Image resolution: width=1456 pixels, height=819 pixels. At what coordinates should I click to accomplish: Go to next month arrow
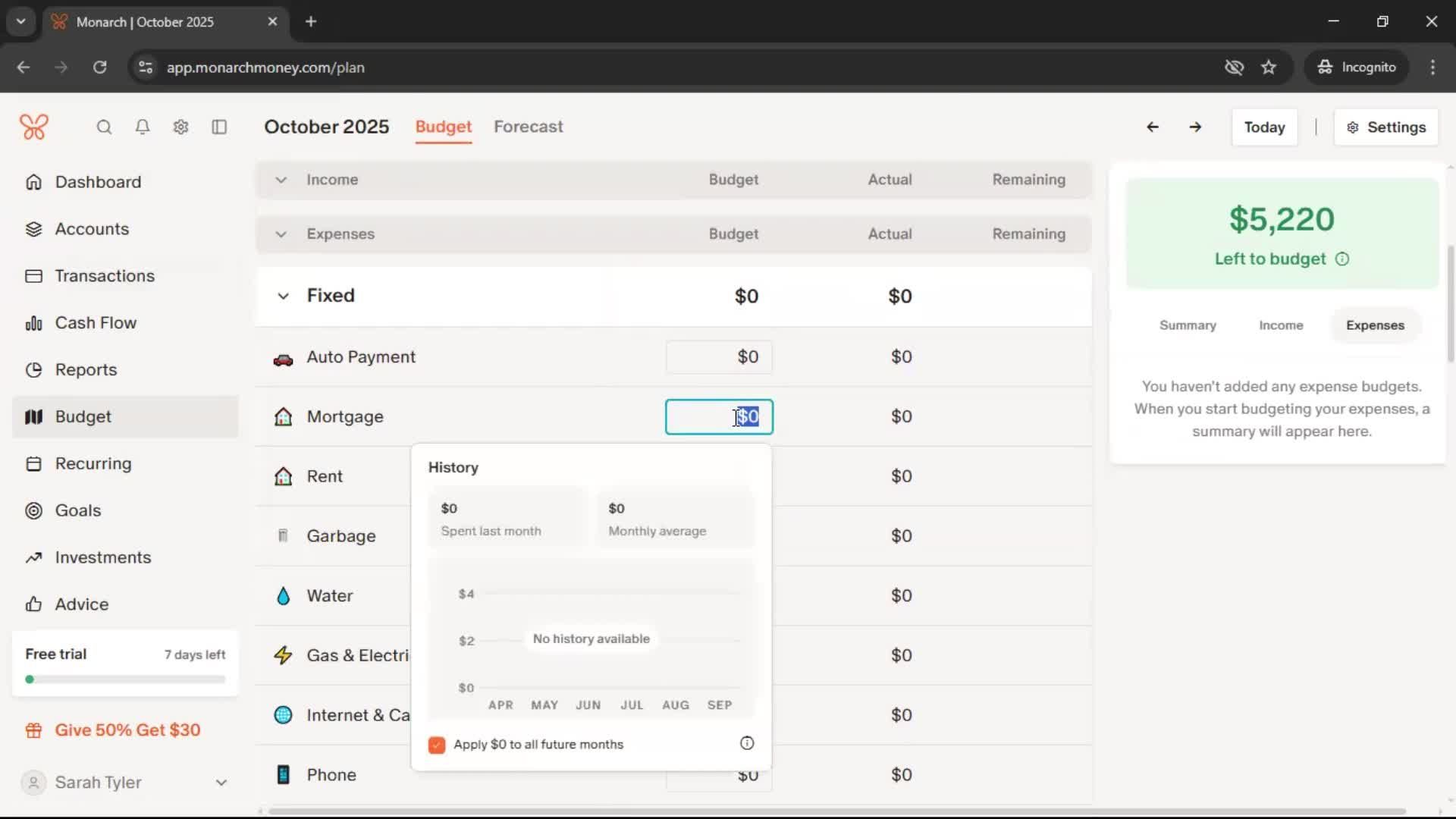point(1195,127)
